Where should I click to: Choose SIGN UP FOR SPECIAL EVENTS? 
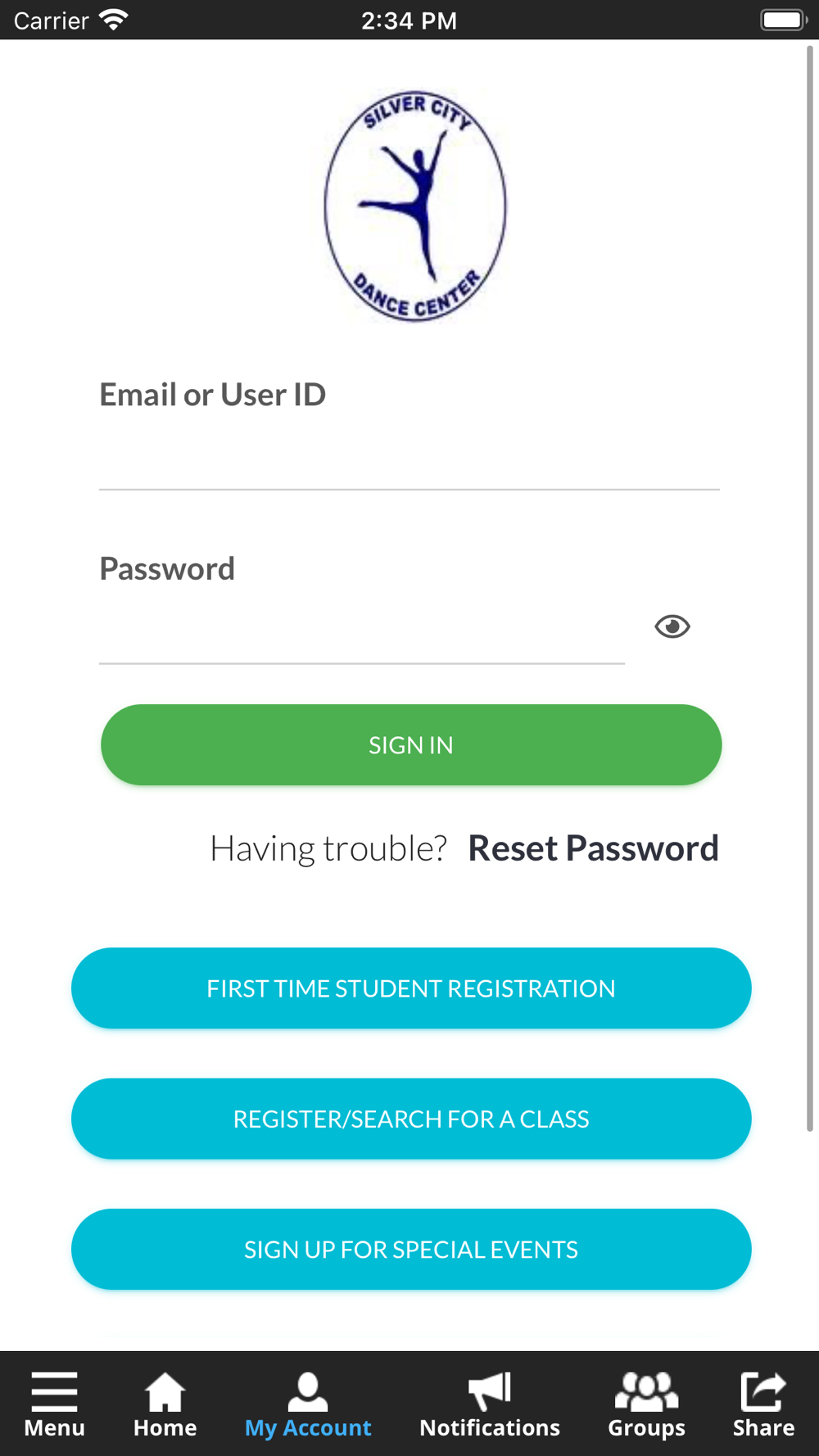tap(411, 1250)
